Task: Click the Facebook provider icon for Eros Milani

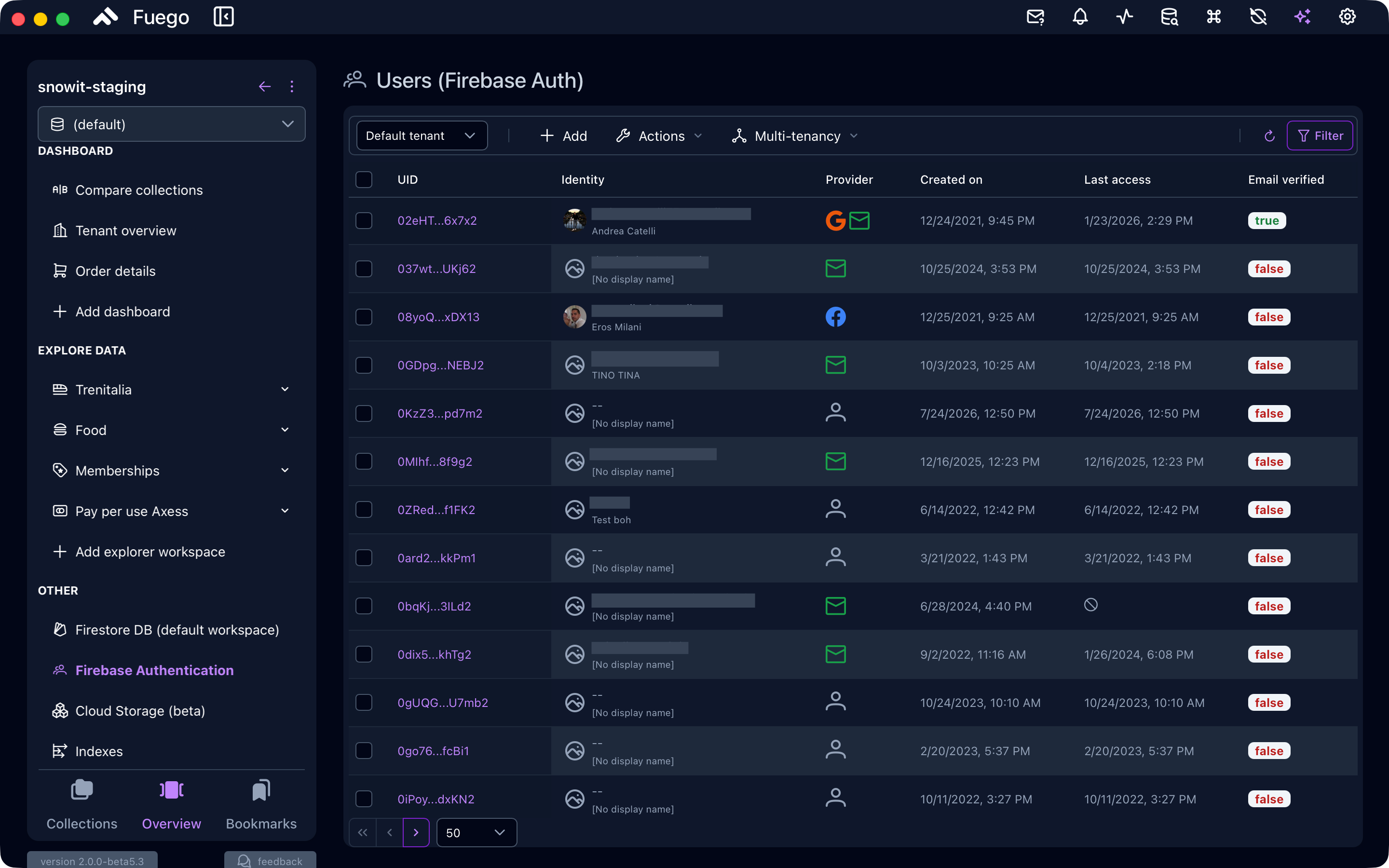Action: [x=836, y=317]
